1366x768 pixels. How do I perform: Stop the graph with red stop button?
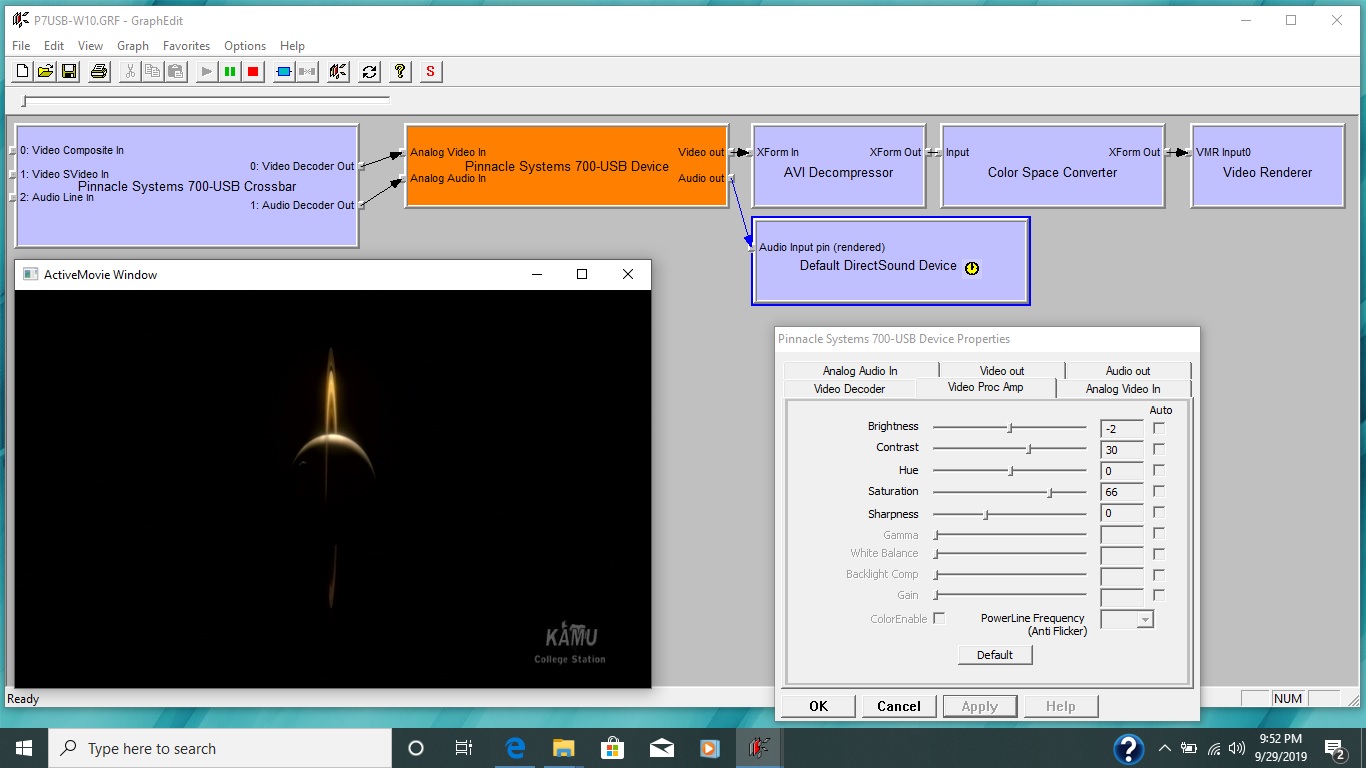point(253,71)
